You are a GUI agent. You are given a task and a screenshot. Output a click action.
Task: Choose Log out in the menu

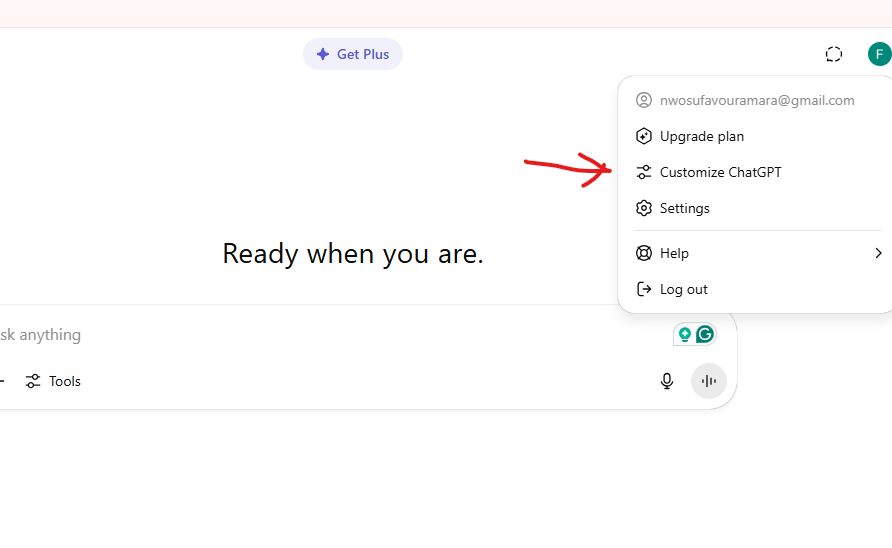tap(757, 289)
